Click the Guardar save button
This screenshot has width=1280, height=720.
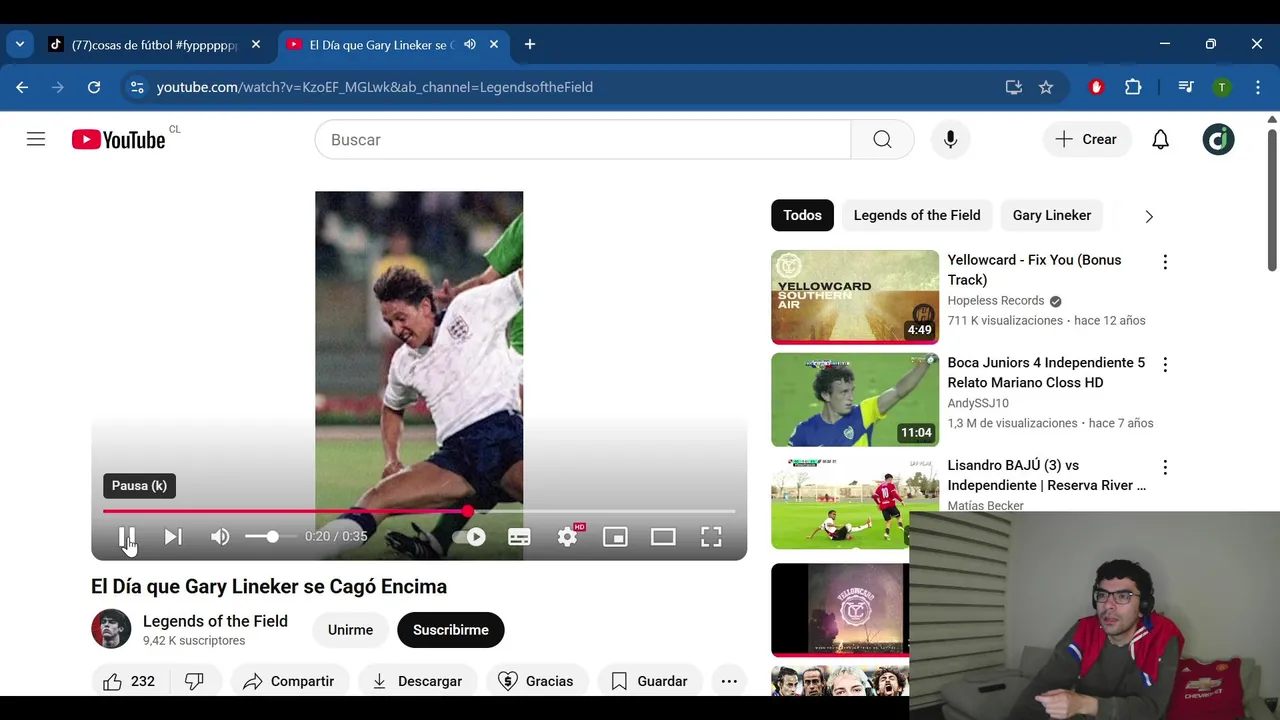pos(650,681)
